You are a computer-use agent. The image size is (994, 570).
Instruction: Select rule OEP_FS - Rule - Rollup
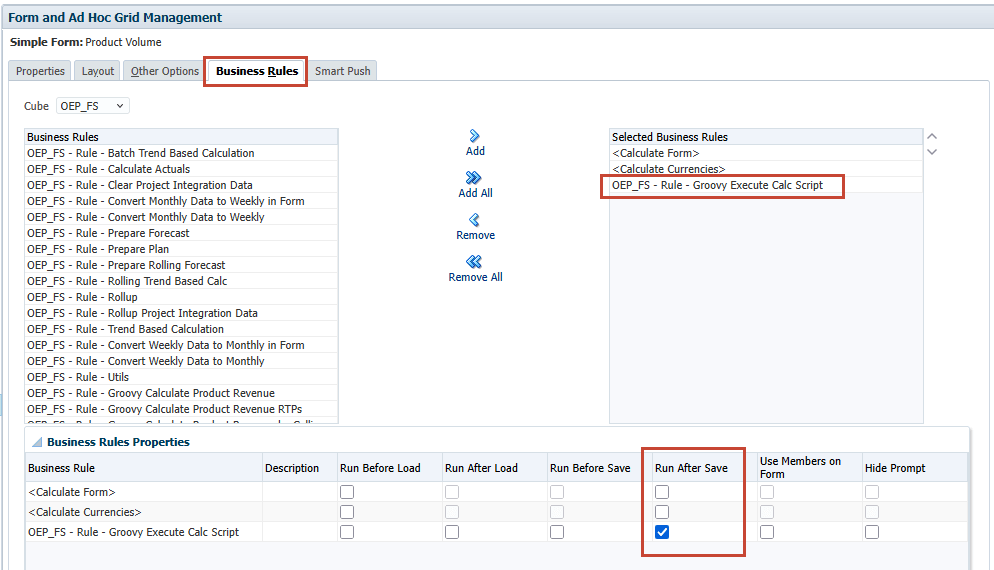click(181, 297)
